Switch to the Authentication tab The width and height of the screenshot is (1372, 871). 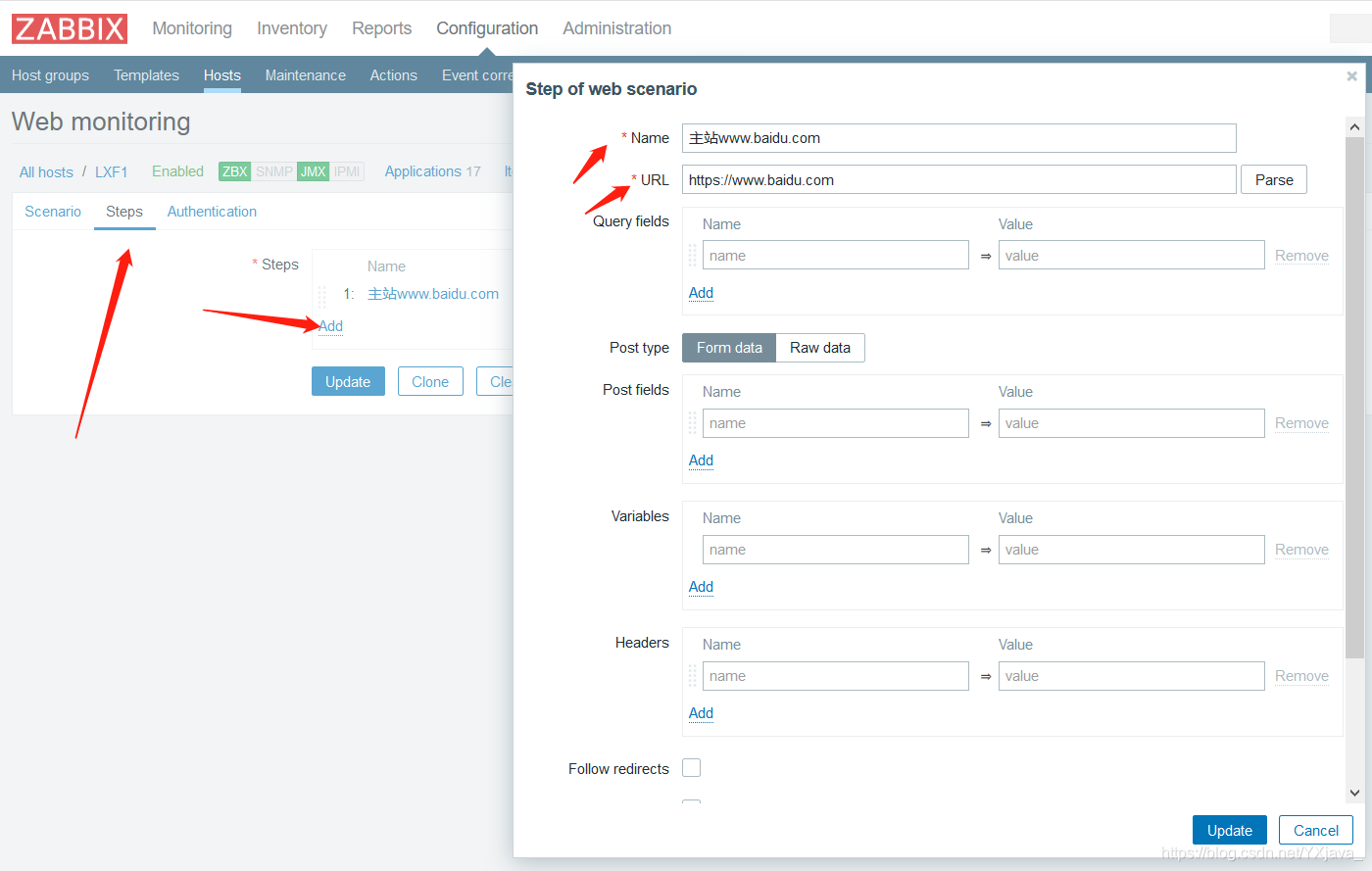coord(212,212)
